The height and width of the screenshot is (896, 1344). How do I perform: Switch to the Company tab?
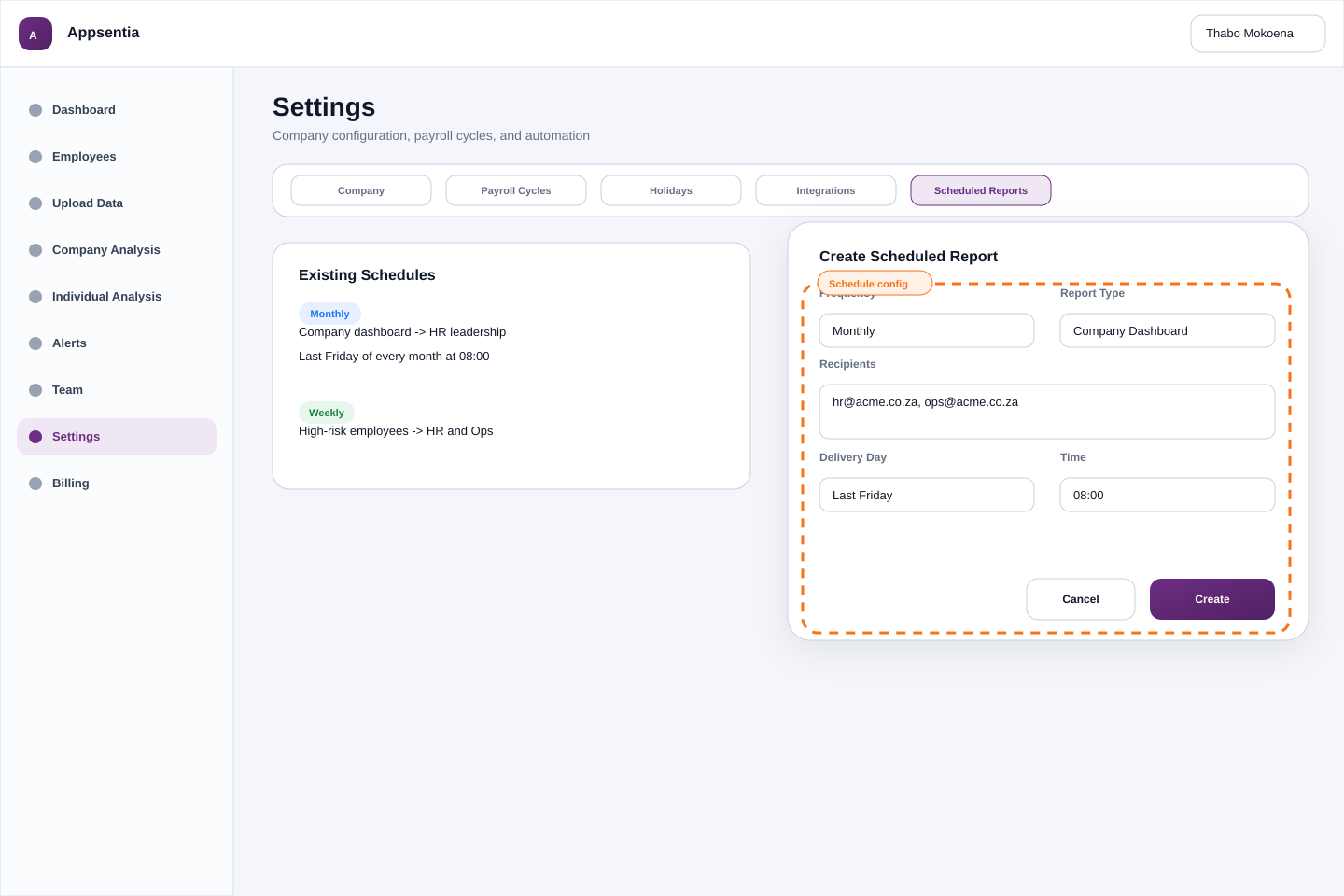point(361,190)
